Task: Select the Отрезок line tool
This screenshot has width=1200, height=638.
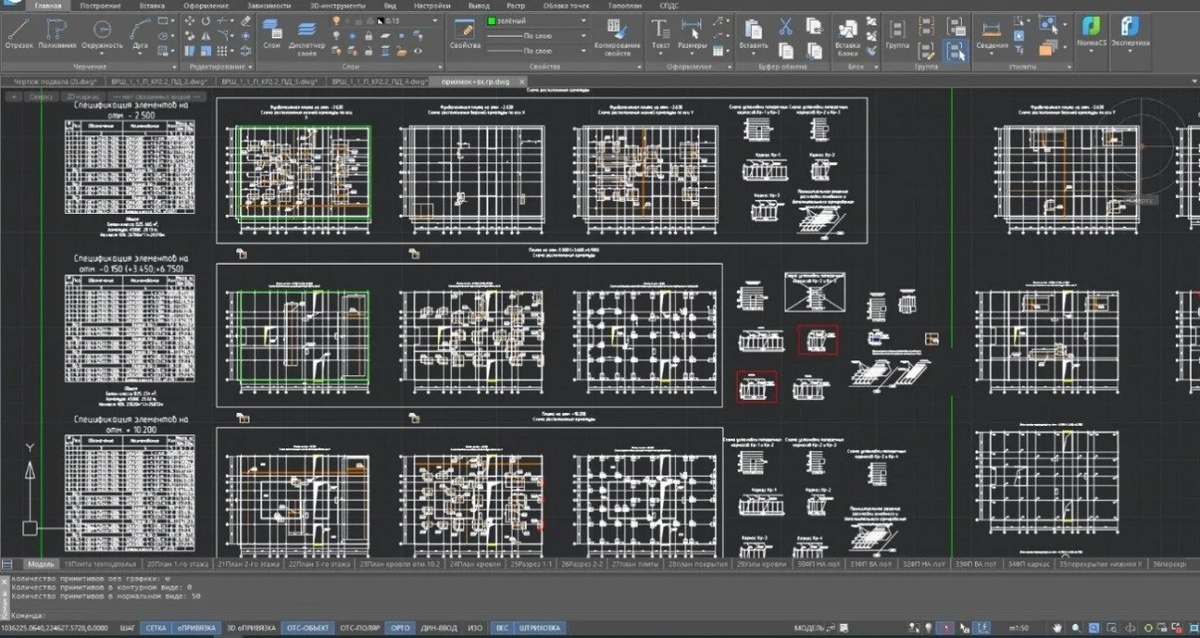Action: coord(20,34)
